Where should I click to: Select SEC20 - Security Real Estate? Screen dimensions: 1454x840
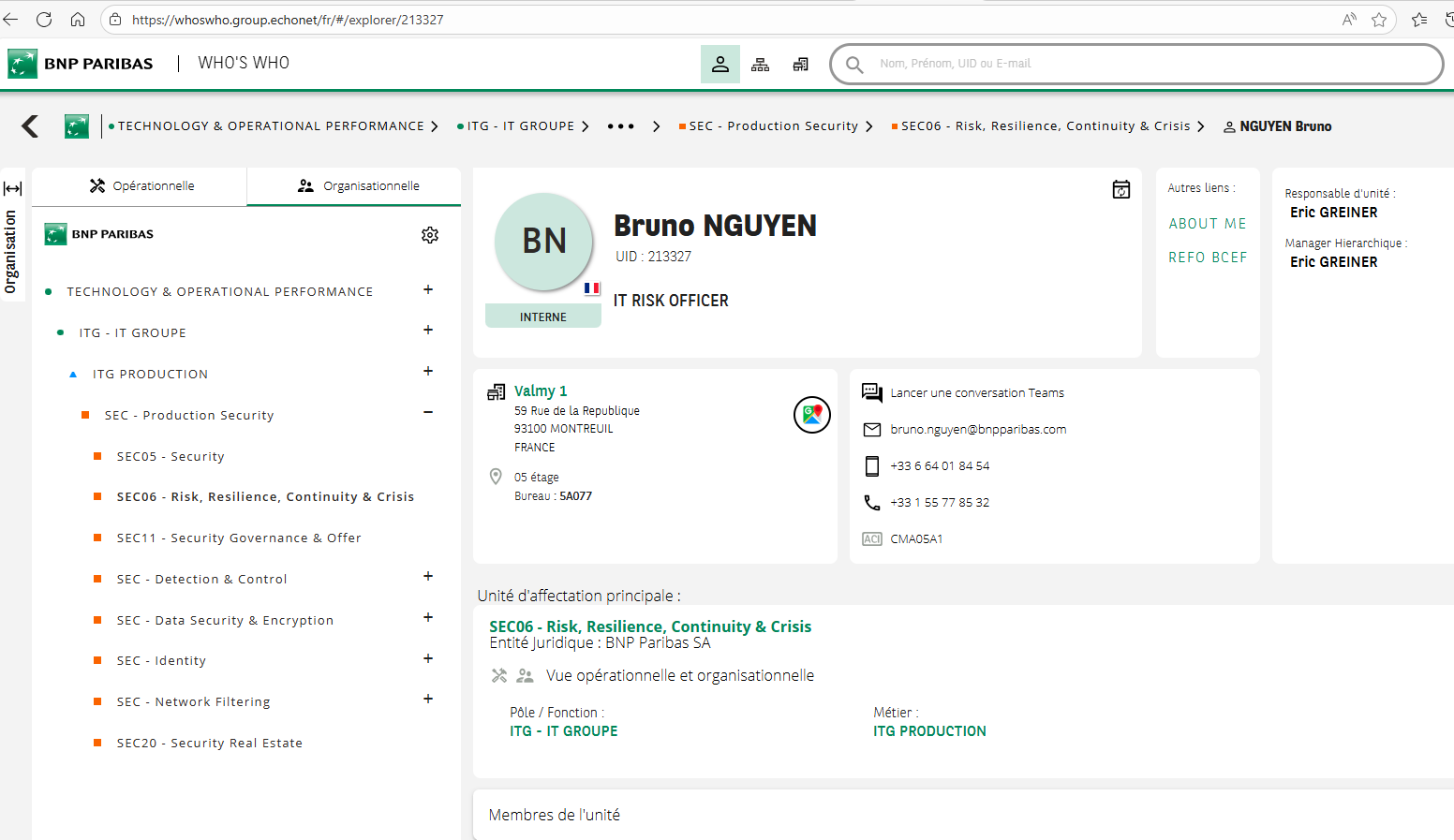[x=210, y=744]
